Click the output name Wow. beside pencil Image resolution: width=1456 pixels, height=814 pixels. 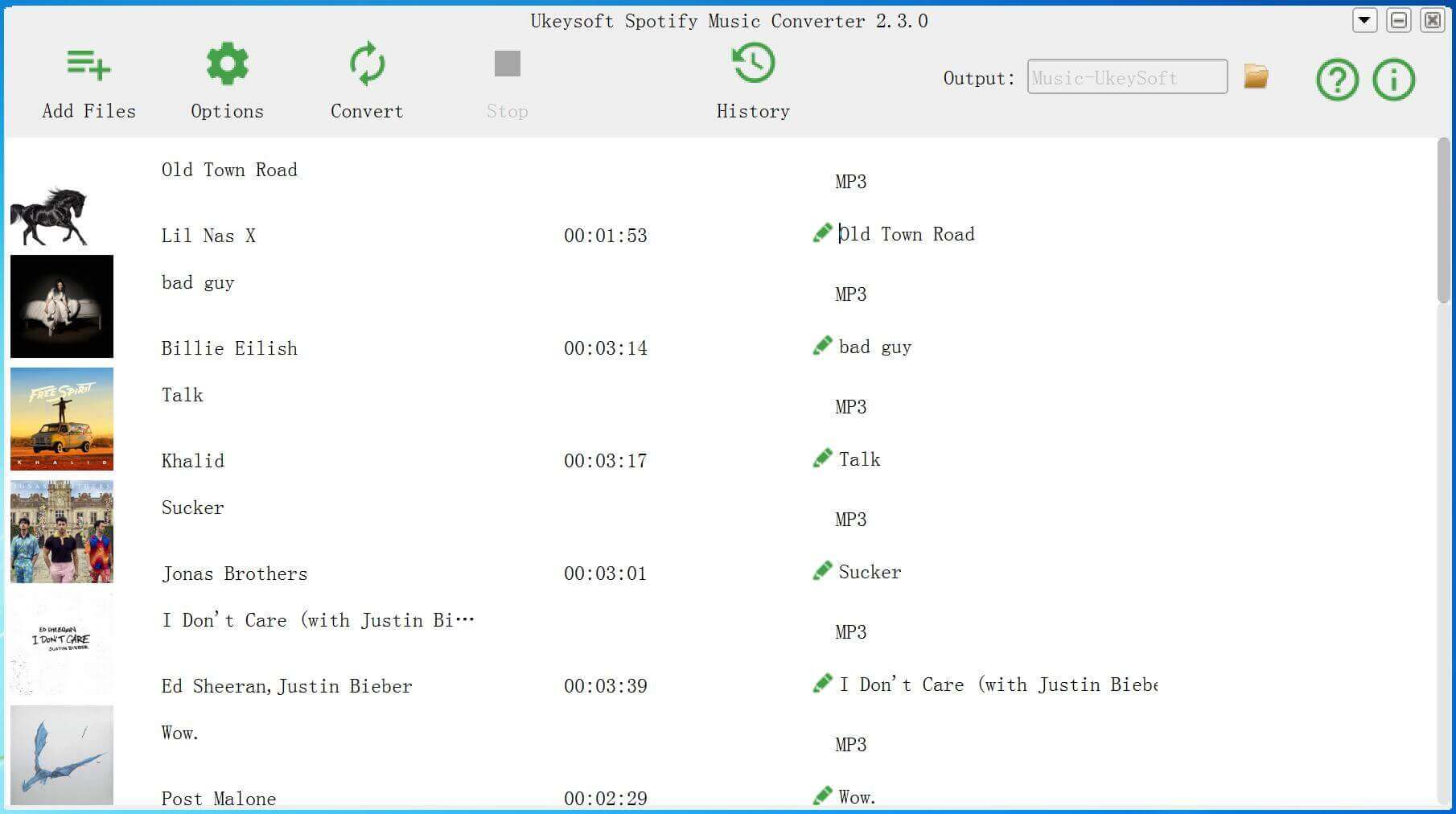(857, 797)
